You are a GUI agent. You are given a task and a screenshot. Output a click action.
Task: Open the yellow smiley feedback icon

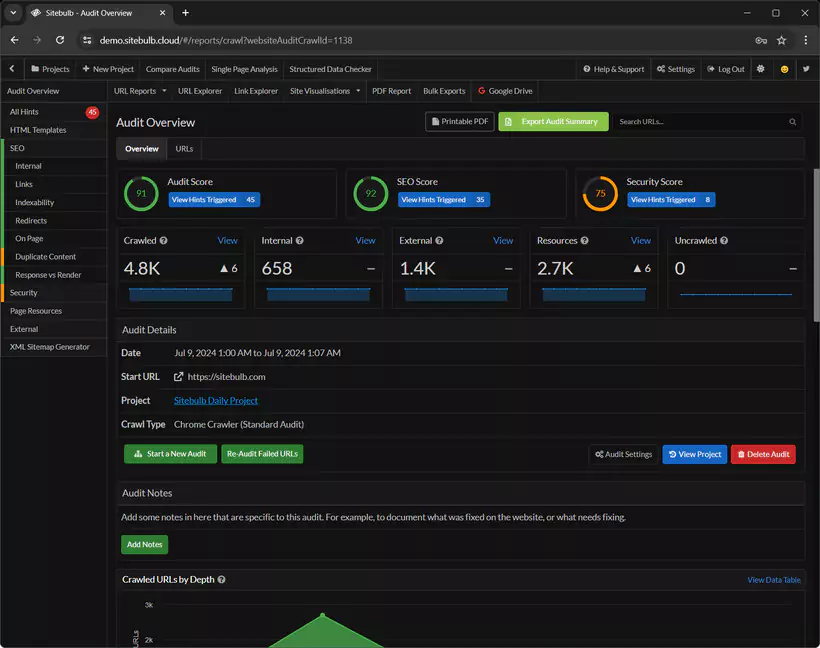784,69
